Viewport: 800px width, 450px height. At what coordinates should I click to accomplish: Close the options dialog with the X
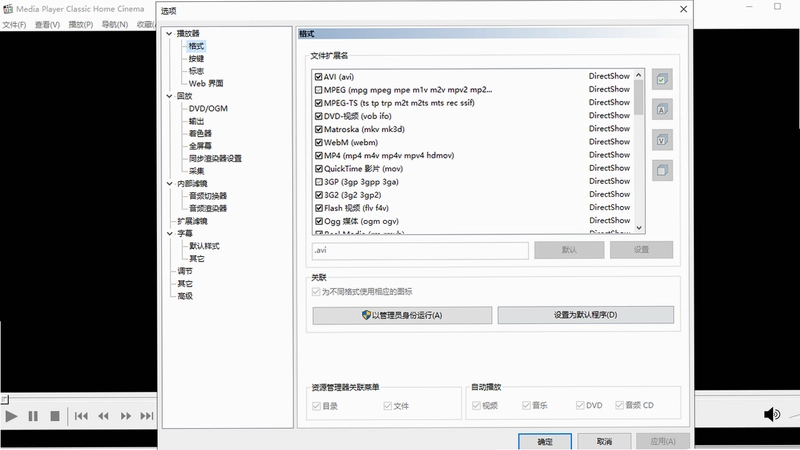[684, 9]
